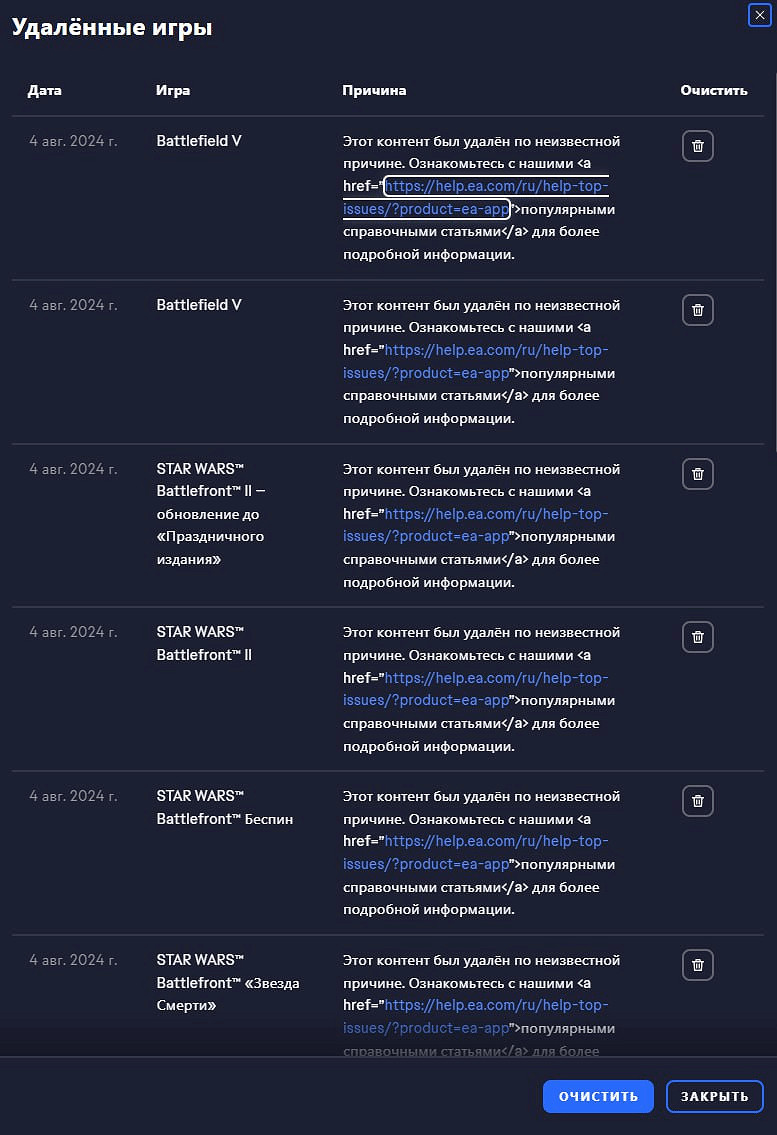Click the dialog's vertical scrollbar
The height and width of the screenshot is (1135, 777).
[x=773, y=250]
